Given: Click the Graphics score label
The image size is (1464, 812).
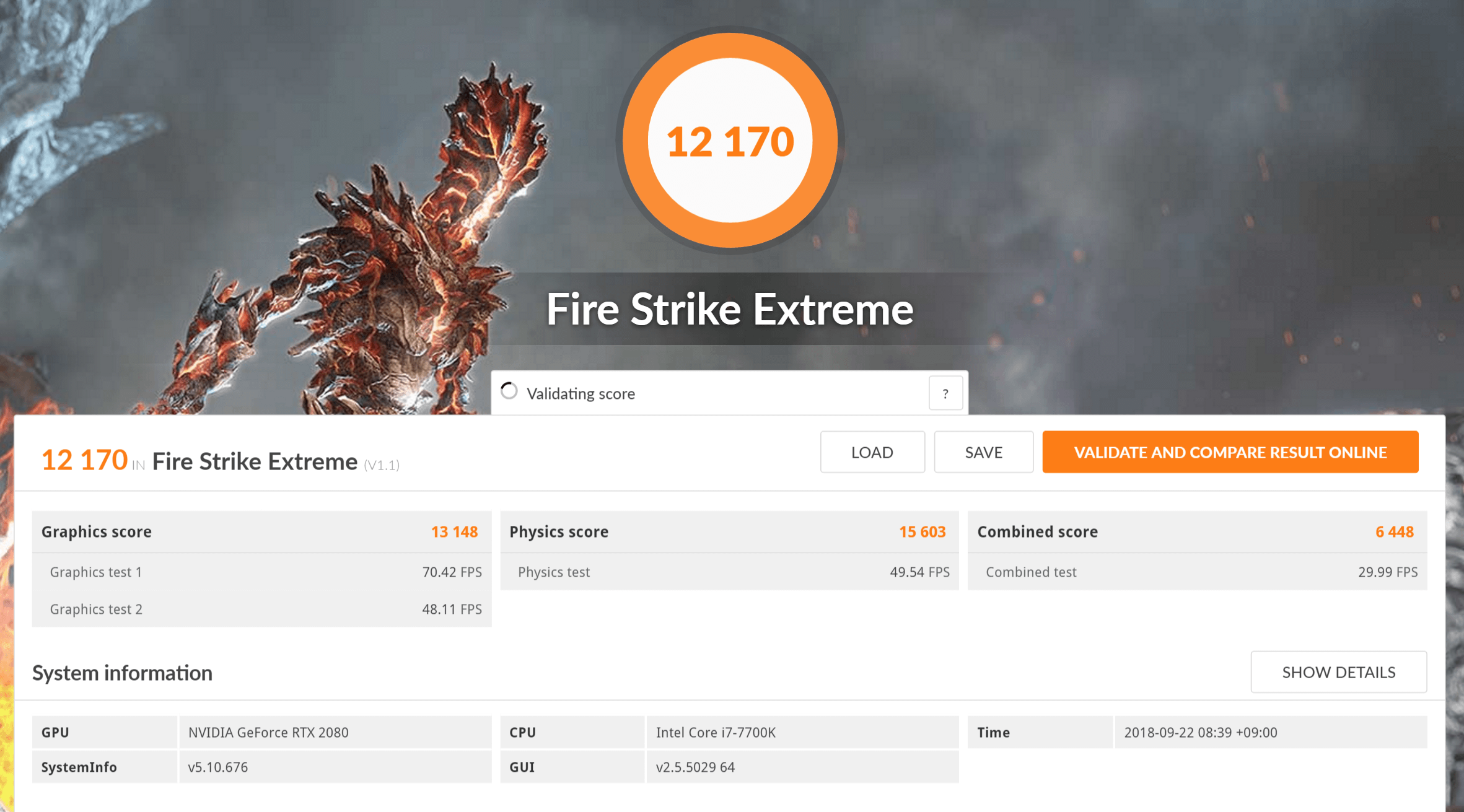Looking at the screenshot, I should click(97, 532).
